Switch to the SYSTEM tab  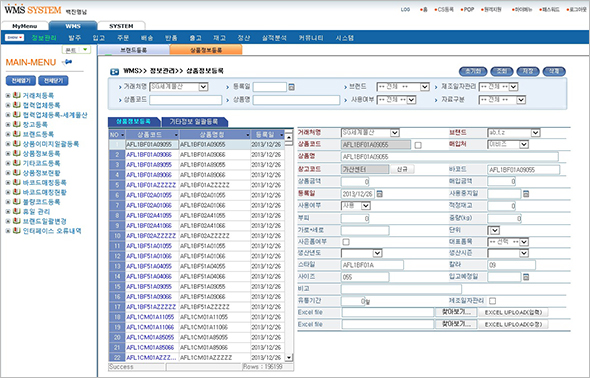click(121, 26)
